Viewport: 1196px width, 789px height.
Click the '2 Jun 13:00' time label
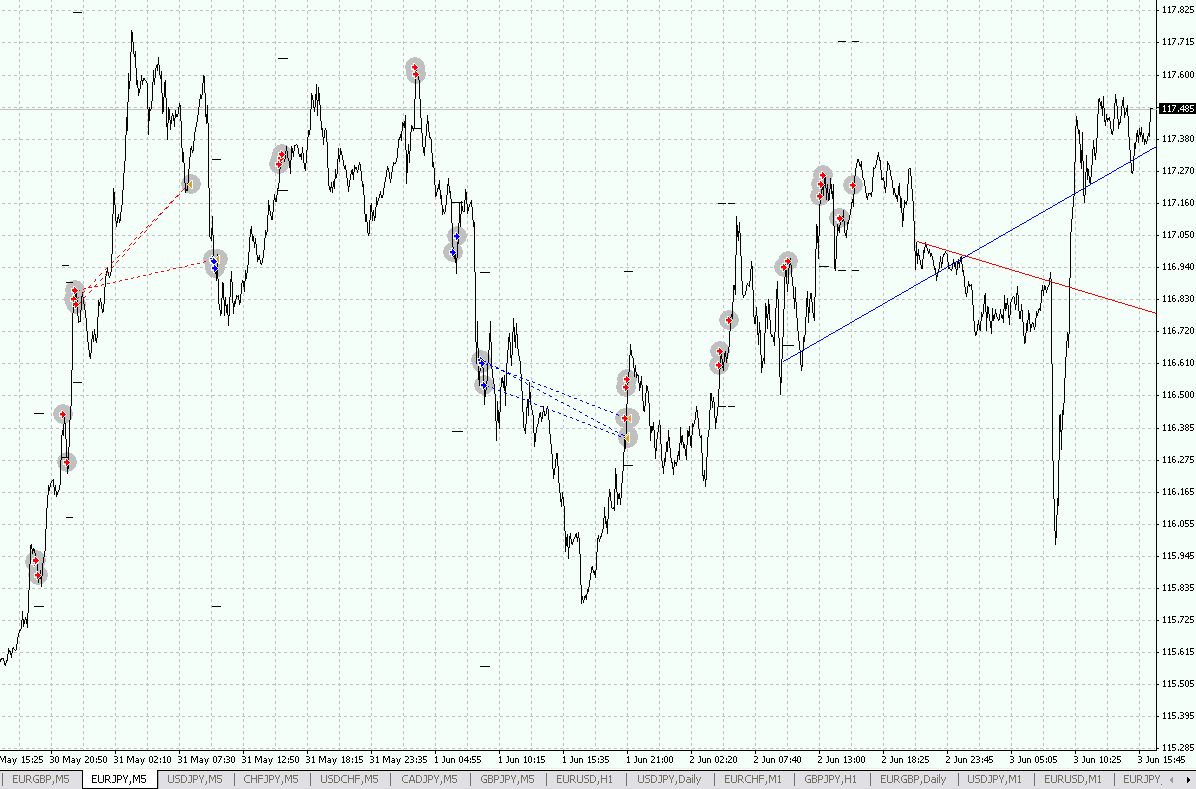(x=841, y=759)
